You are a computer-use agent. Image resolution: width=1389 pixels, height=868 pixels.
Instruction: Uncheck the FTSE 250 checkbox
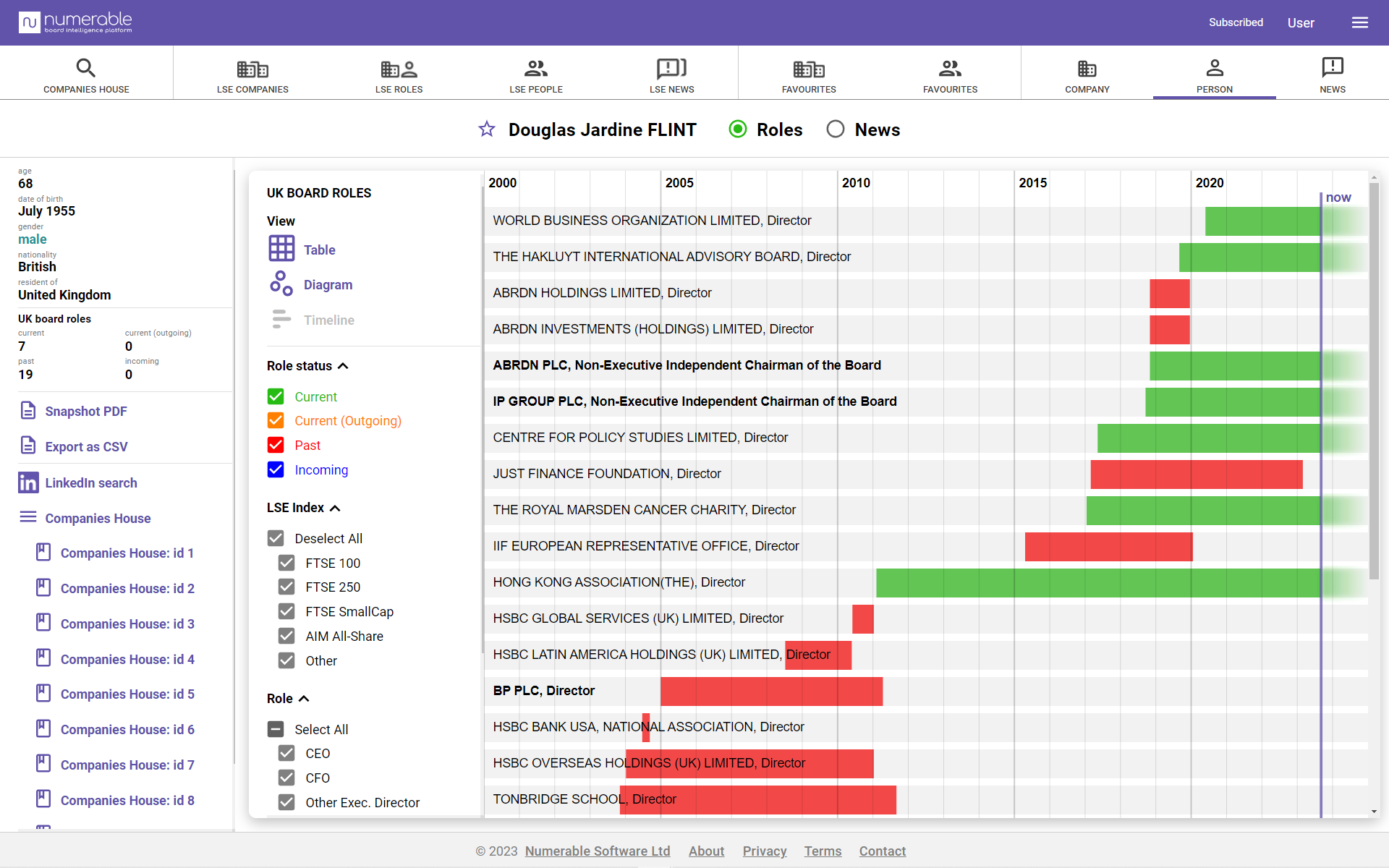tap(286, 587)
